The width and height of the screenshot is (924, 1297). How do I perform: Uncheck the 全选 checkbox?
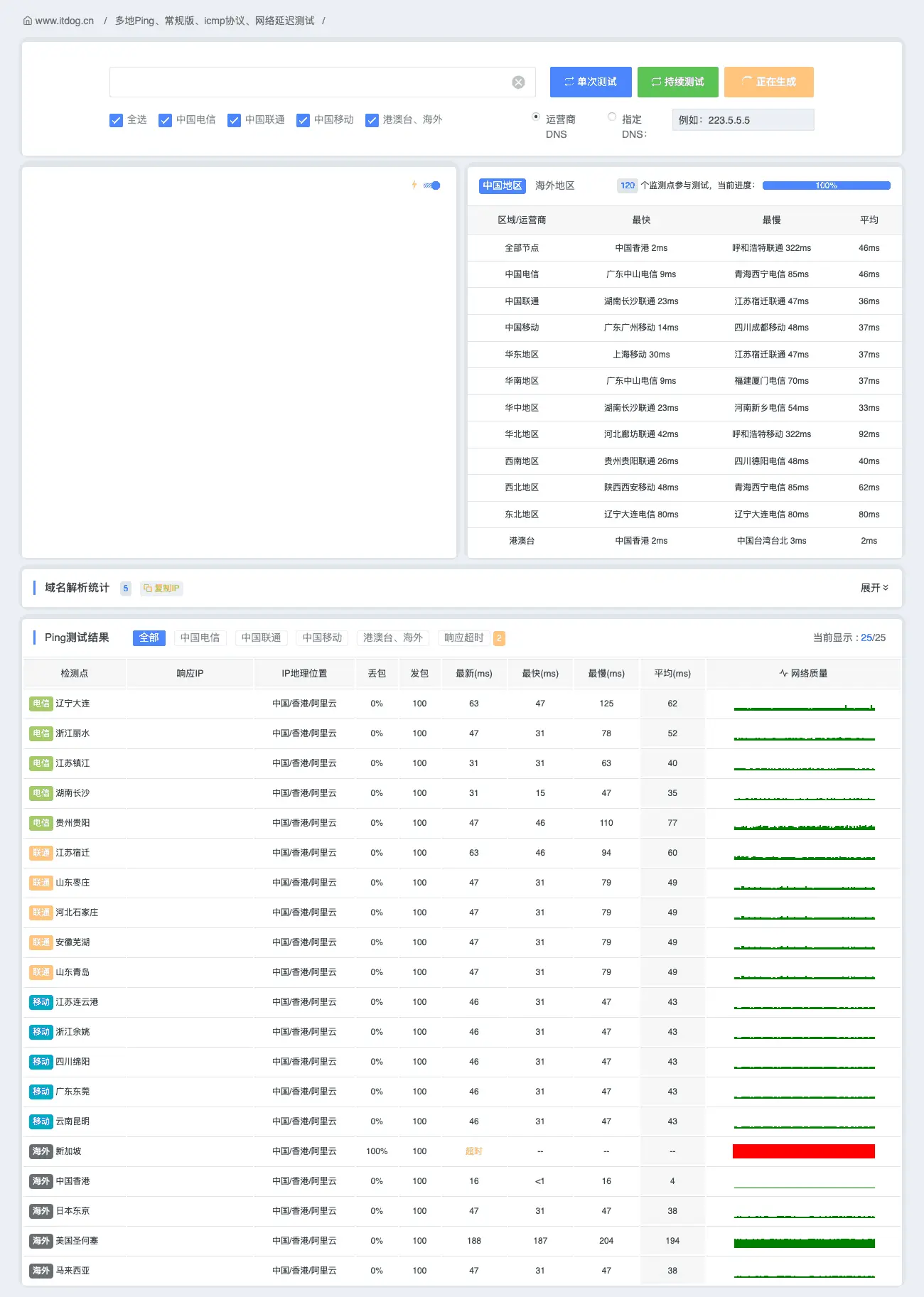(x=117, y=120)
